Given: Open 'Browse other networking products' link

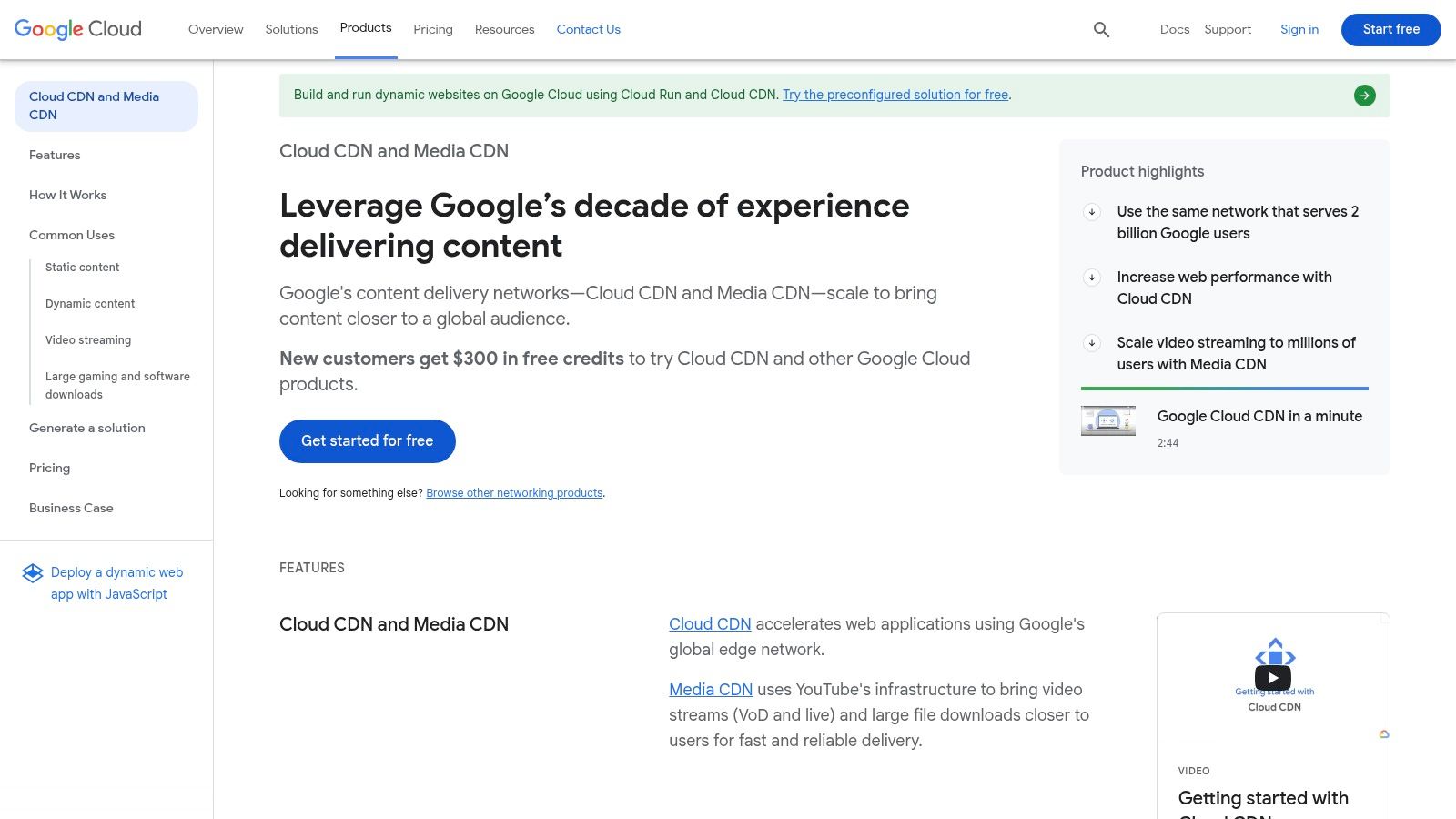Looking at the screenshot, I should (514, 493).
